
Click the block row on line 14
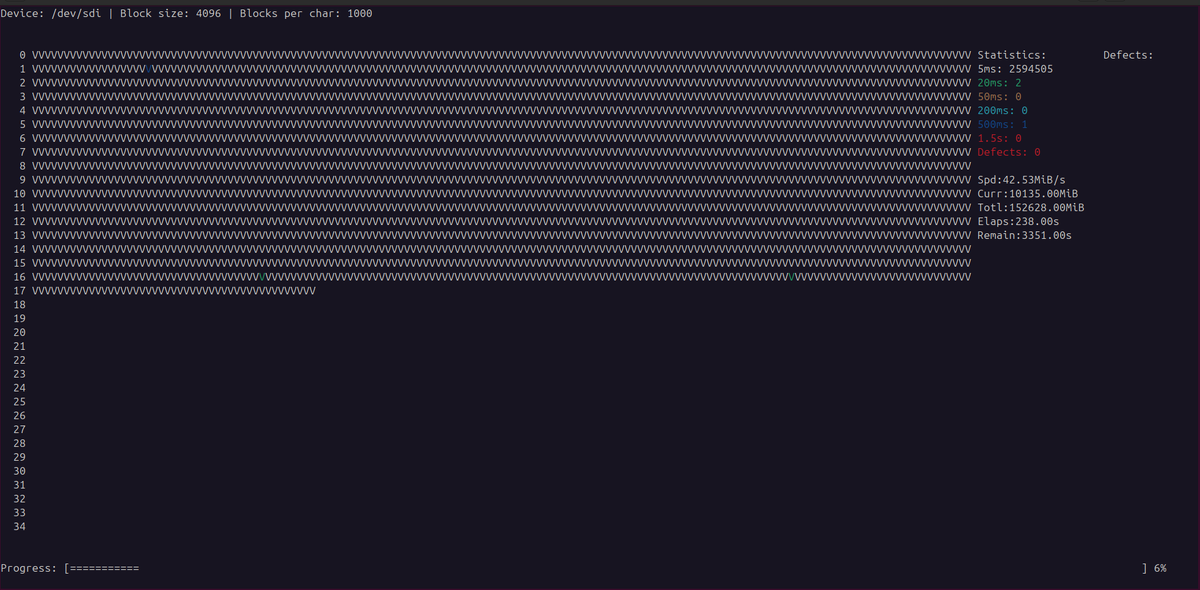click(x=502, y=249)
